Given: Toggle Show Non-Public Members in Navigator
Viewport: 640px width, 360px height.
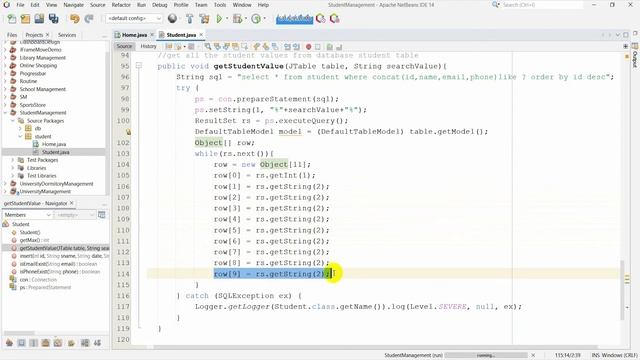Looking at the screenshot, I should pyautogui.click(x=45, y=343).
